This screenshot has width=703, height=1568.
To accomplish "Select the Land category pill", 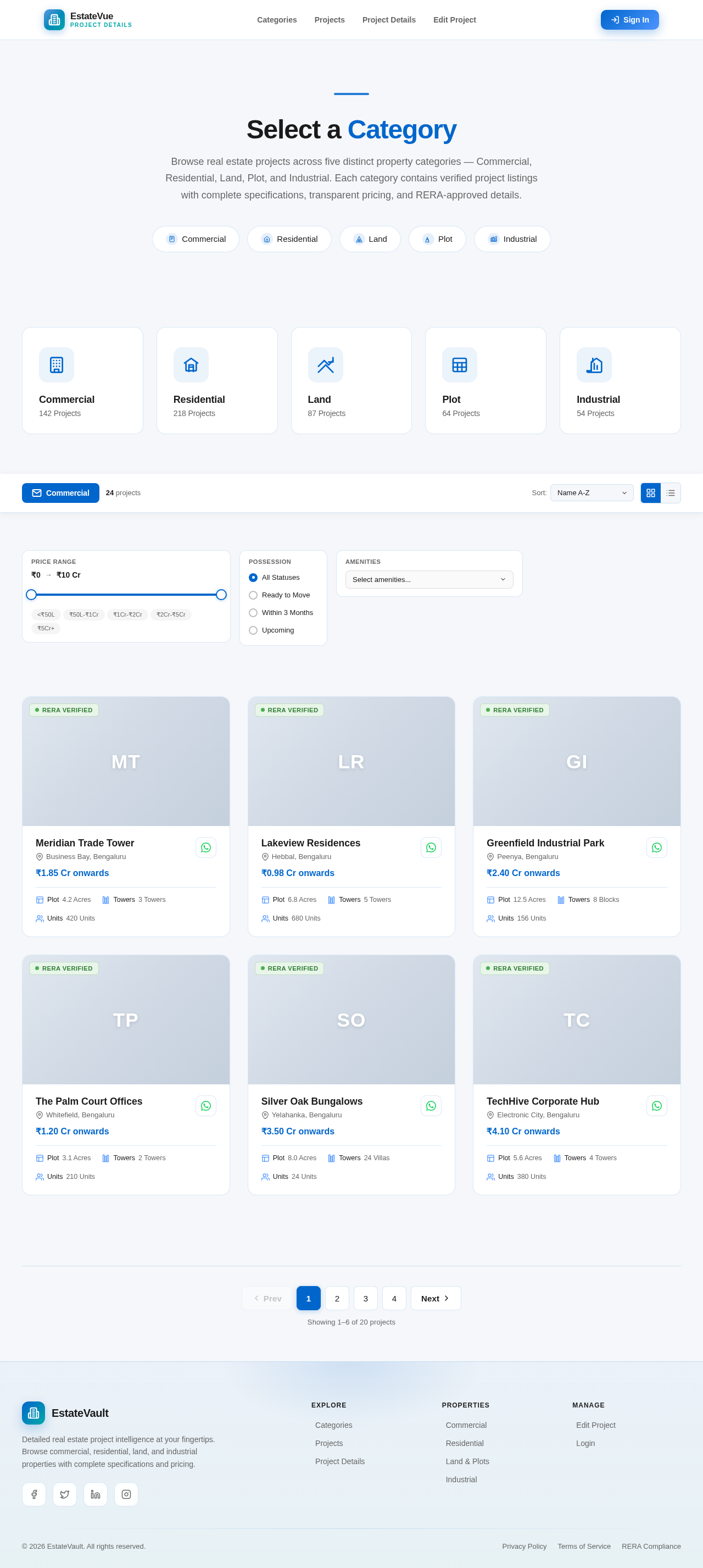I will pyautogui.click(x=370, y=239).
